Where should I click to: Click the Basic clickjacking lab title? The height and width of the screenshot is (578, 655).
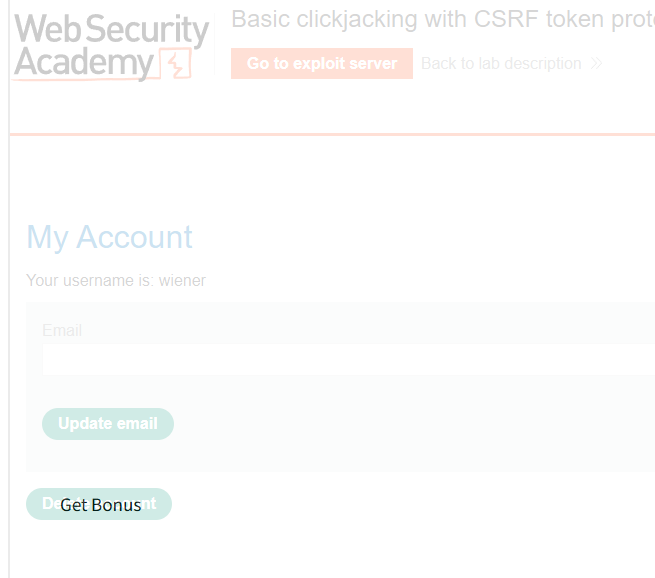point(443,19)
